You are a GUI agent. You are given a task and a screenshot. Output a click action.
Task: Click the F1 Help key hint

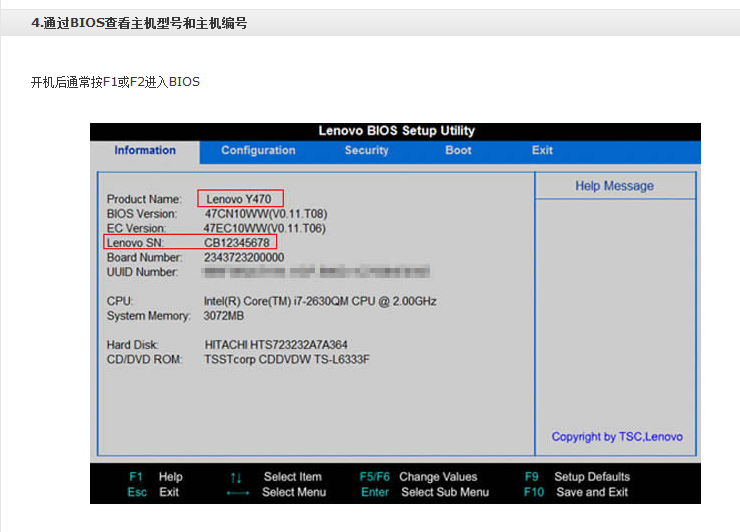156,477
